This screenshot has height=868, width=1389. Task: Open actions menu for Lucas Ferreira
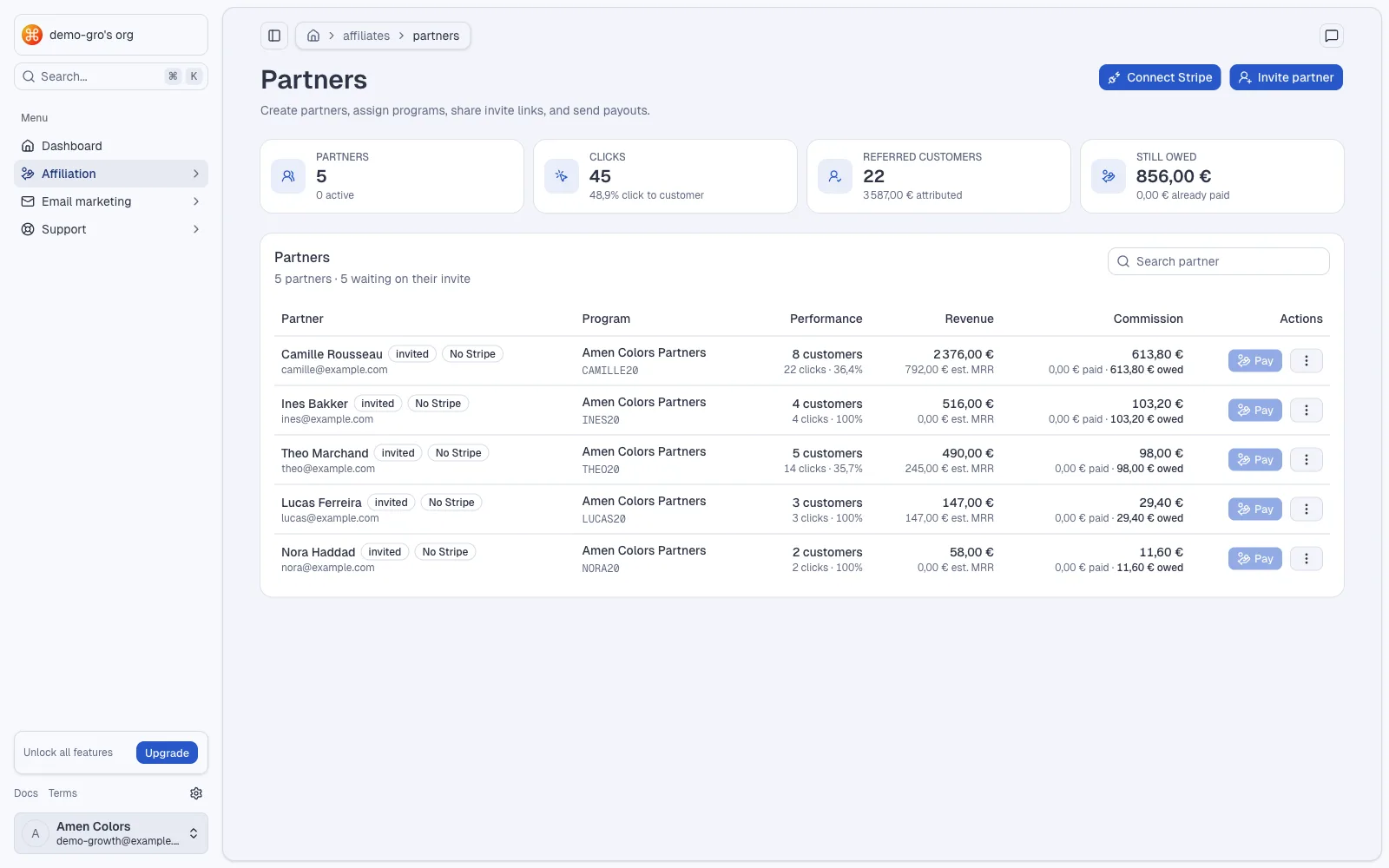1307,510
